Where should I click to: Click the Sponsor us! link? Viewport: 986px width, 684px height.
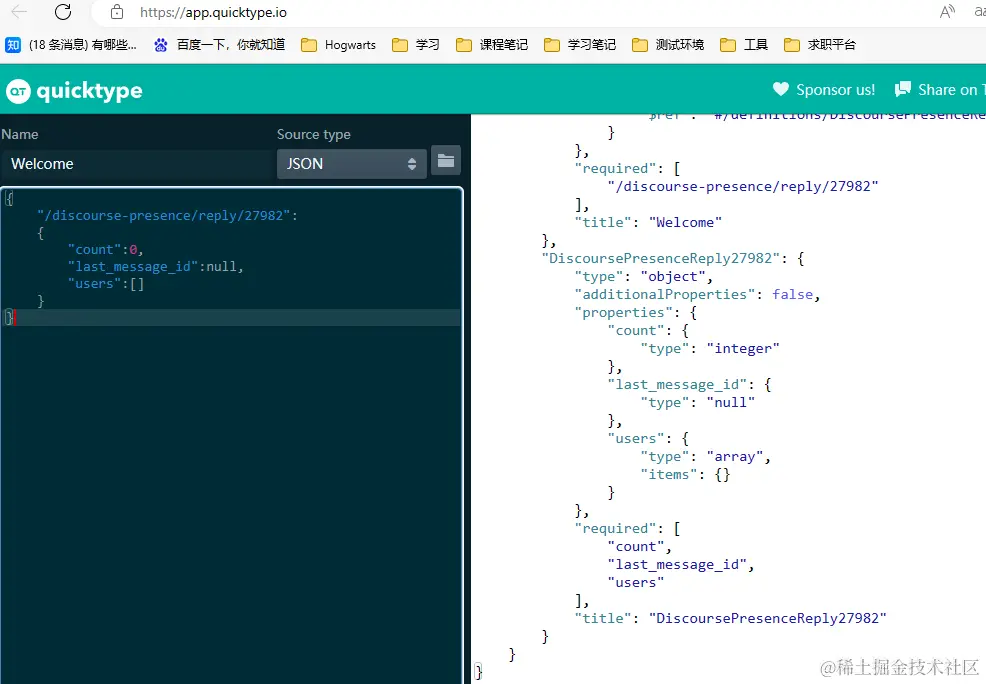click(835, 90)
